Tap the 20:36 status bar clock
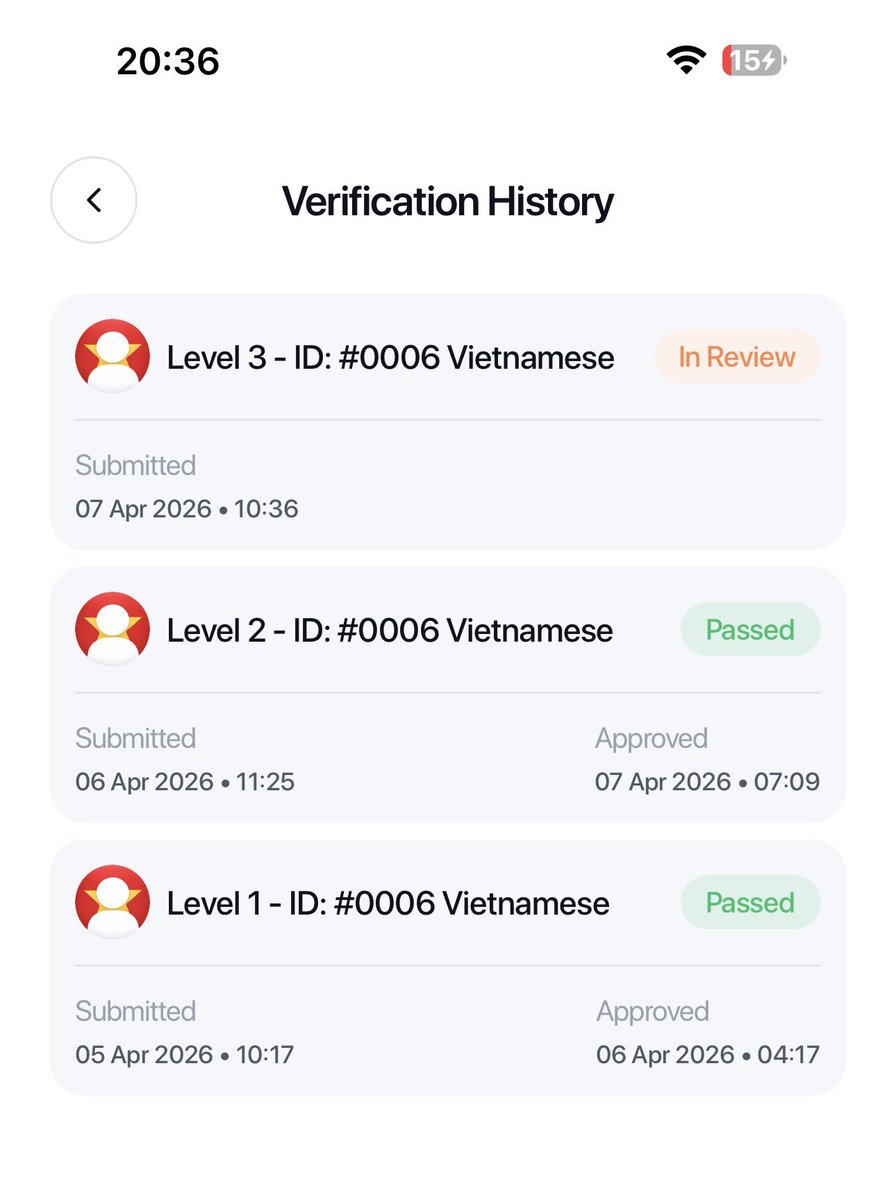This screenshot has height=1200, width=896. click(x=168, y=62)
